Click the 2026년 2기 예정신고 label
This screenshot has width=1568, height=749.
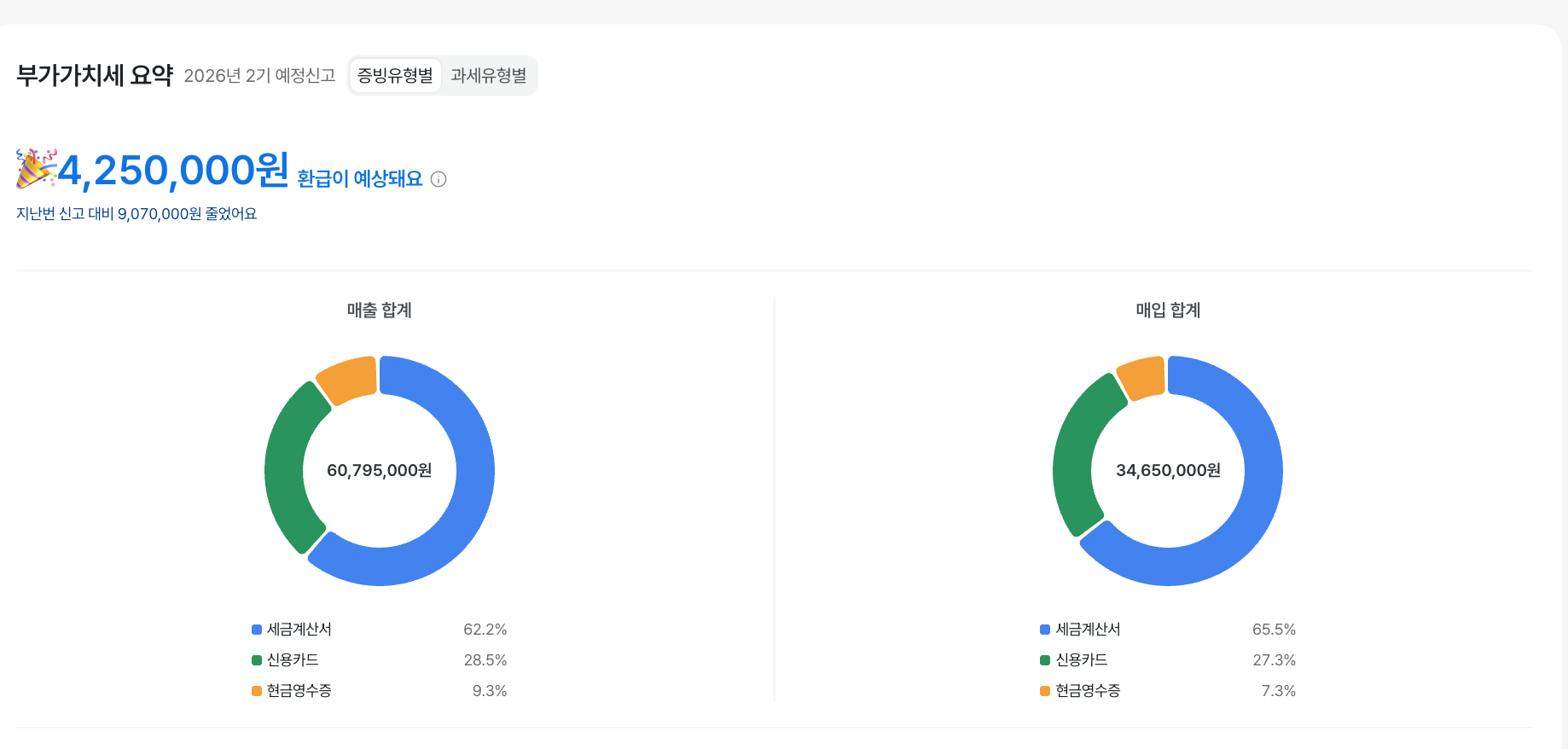click(x=260, y=76)
